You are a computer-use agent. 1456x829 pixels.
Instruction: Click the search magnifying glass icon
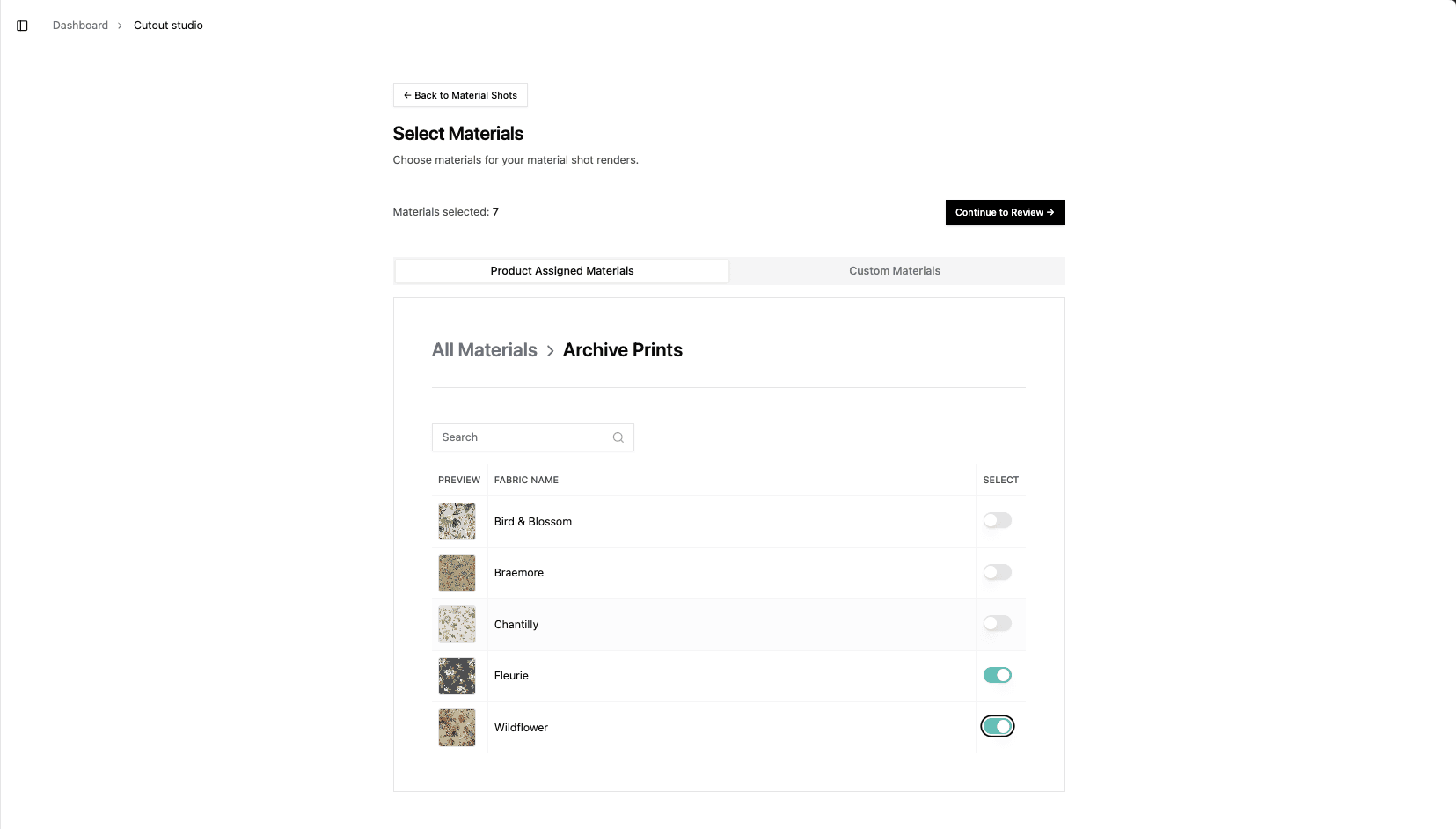618,437
